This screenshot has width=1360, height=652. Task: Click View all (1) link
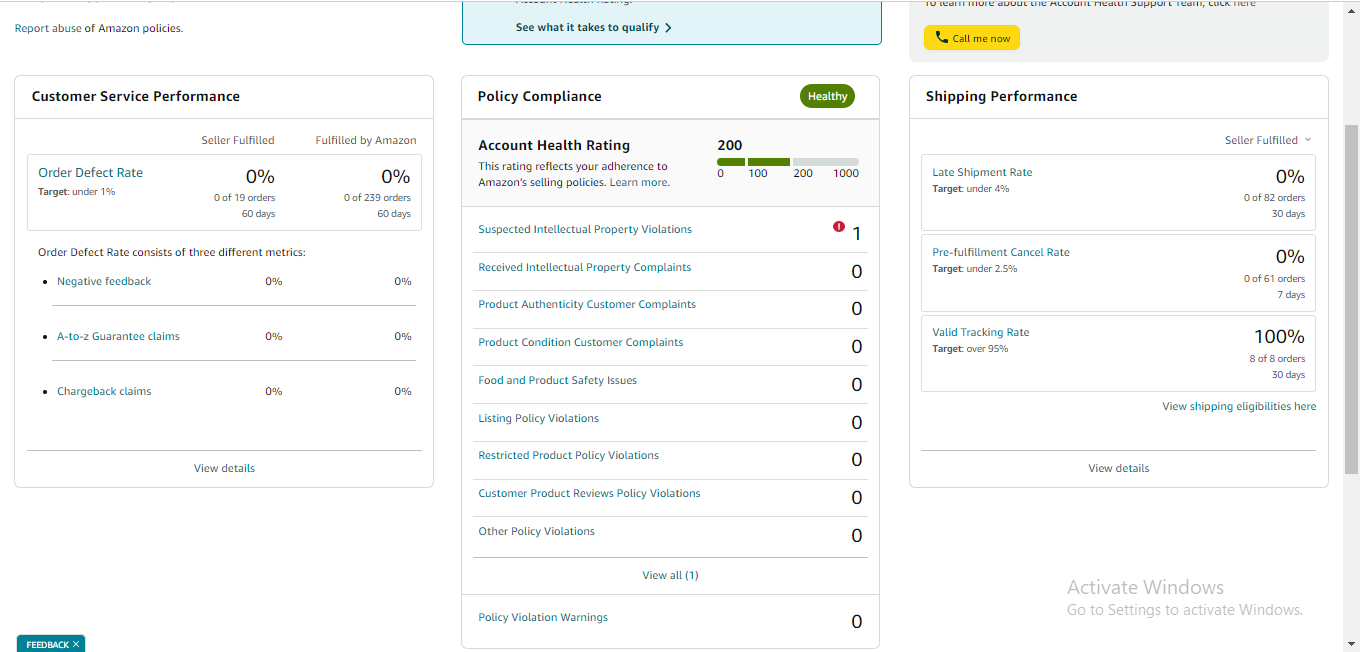coord(670,575)
